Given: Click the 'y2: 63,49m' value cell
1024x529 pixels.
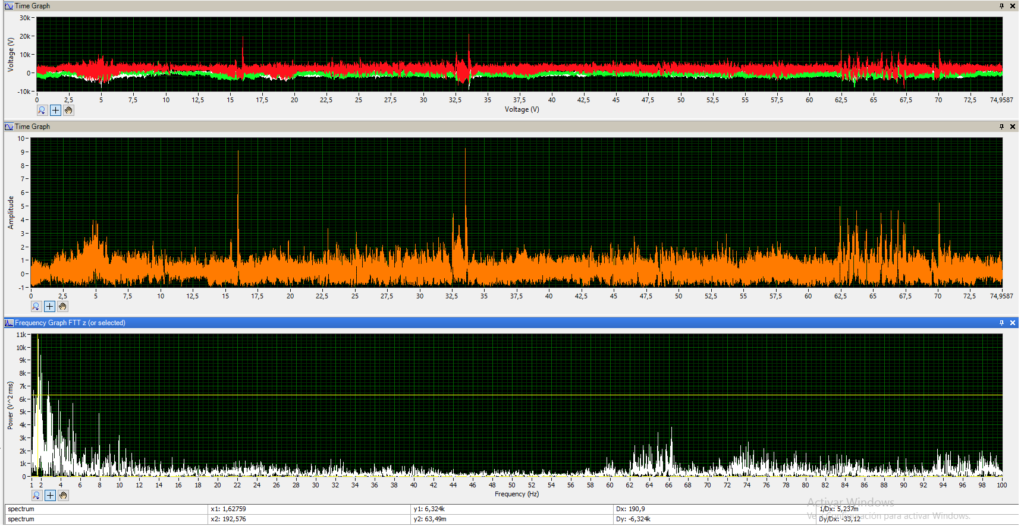Looking at the screenshot, I should click(513, 518).
